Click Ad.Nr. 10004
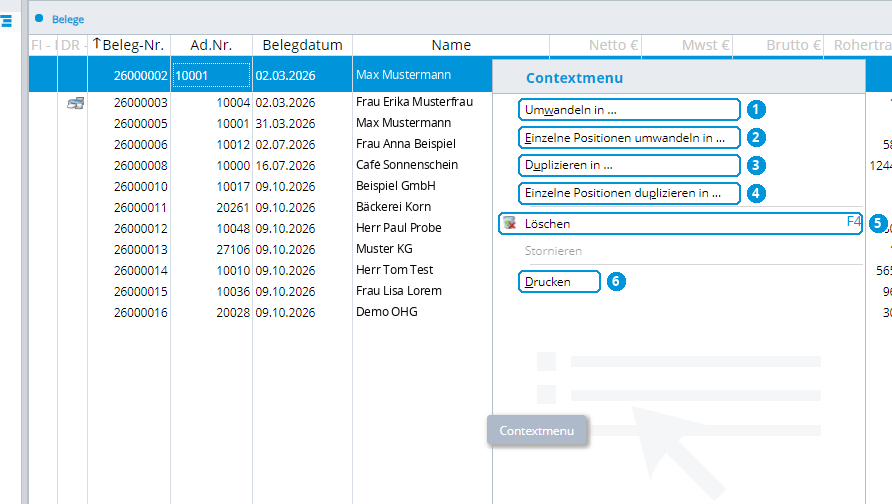 (x=233, y=102)
